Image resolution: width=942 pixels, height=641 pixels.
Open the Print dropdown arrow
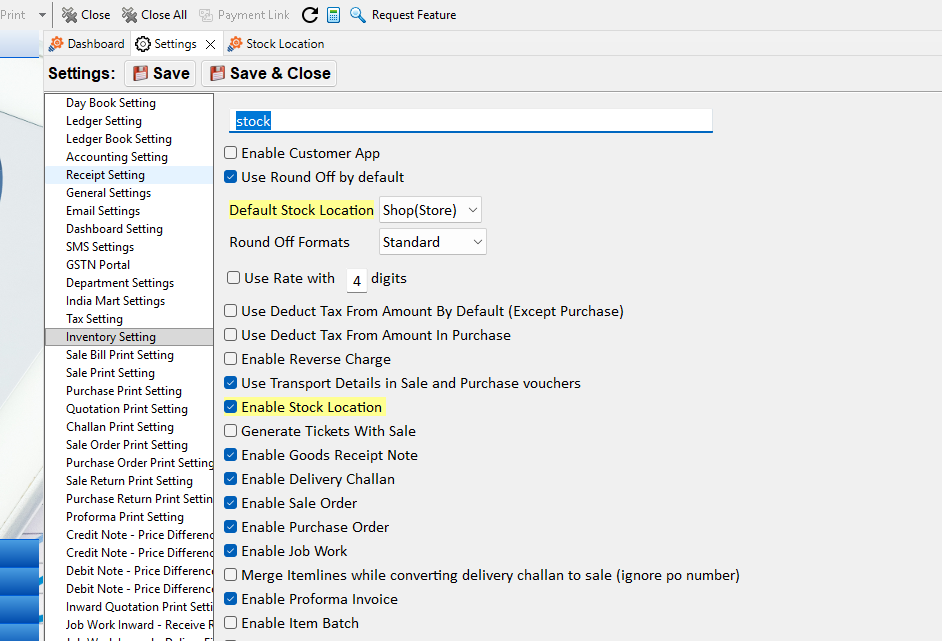point(42,15)
